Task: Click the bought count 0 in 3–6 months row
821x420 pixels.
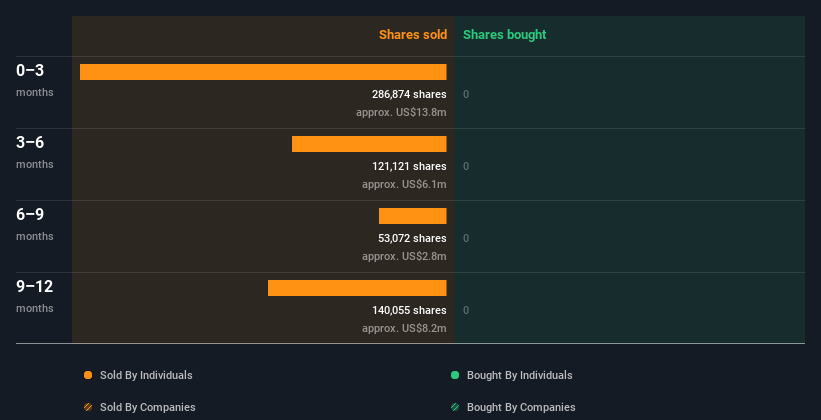Action: point(466,166)
